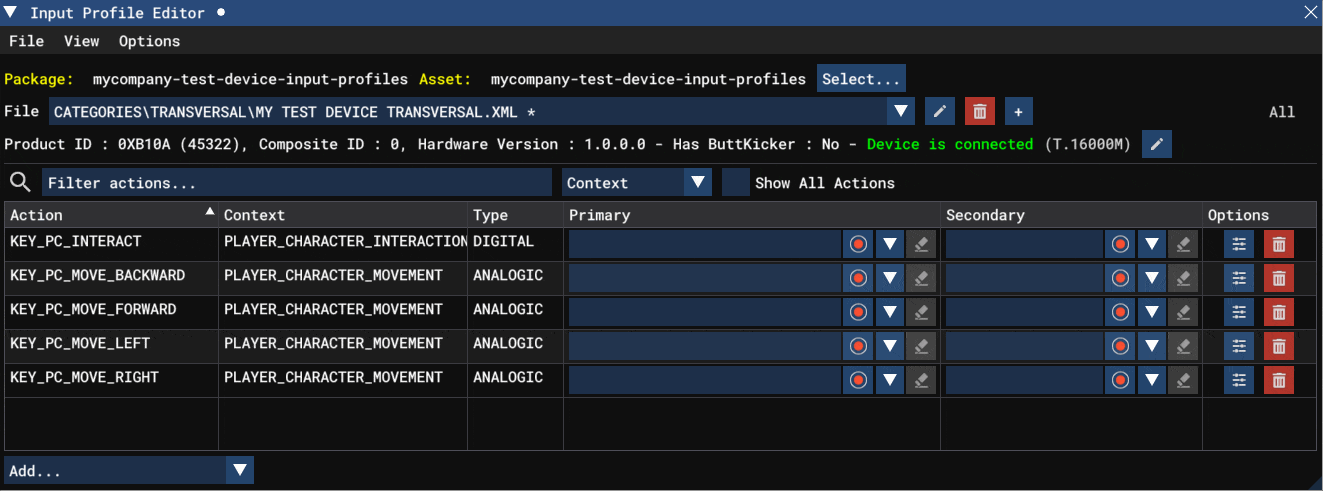Select the KEY_PC_MOVE_RIGHT action name
This screenshot has width=1323, height=491.
point(84,377)
